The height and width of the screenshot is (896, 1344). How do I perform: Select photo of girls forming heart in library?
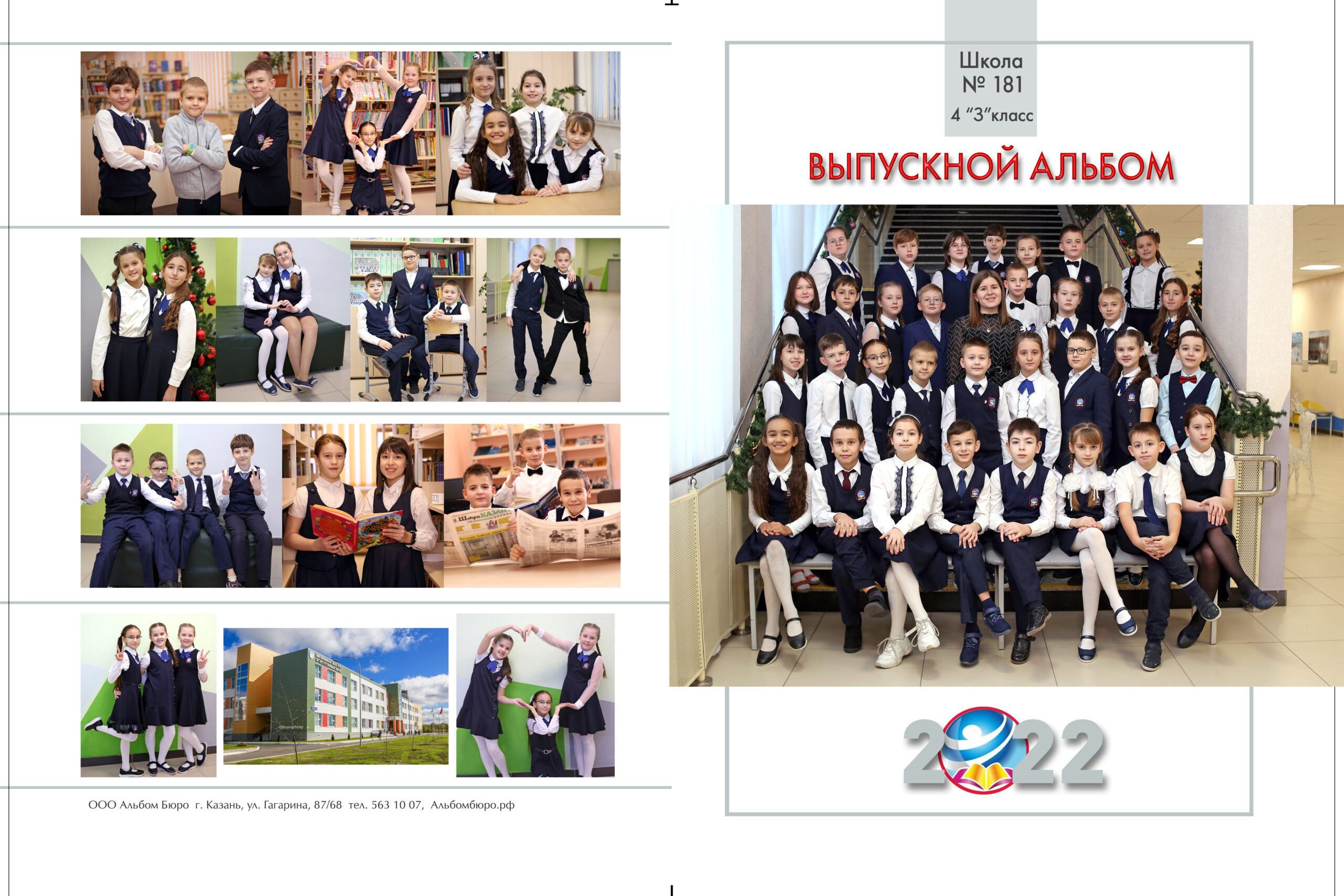coord(369,133)
